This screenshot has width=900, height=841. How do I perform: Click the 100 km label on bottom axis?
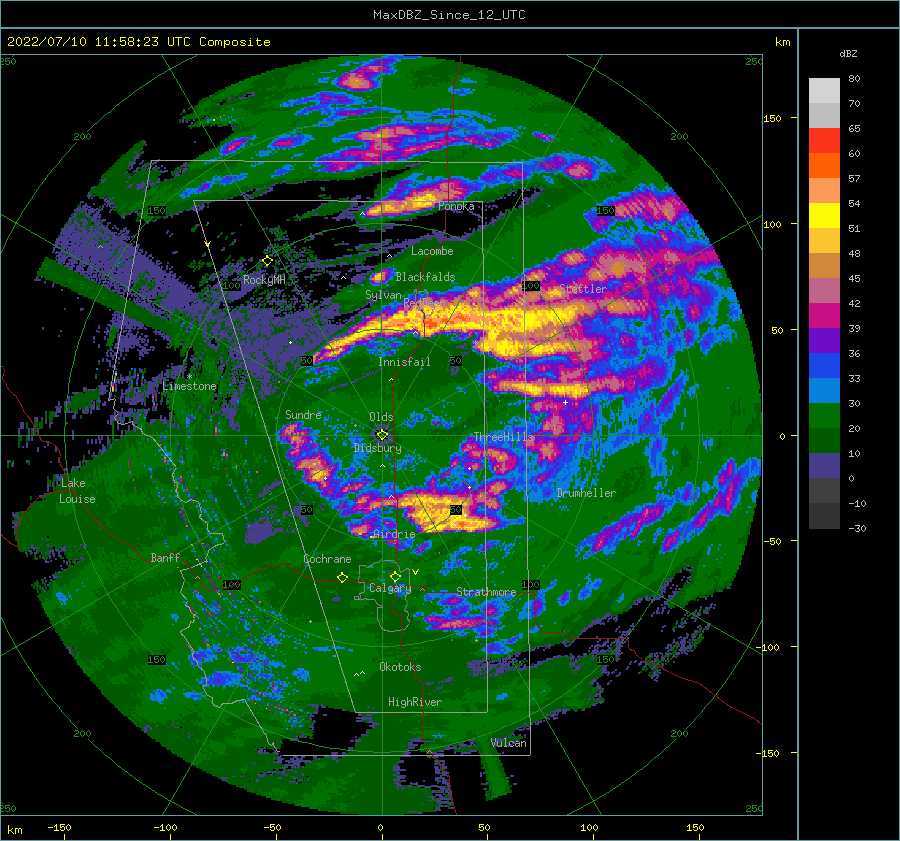click(x=589, y=828)
